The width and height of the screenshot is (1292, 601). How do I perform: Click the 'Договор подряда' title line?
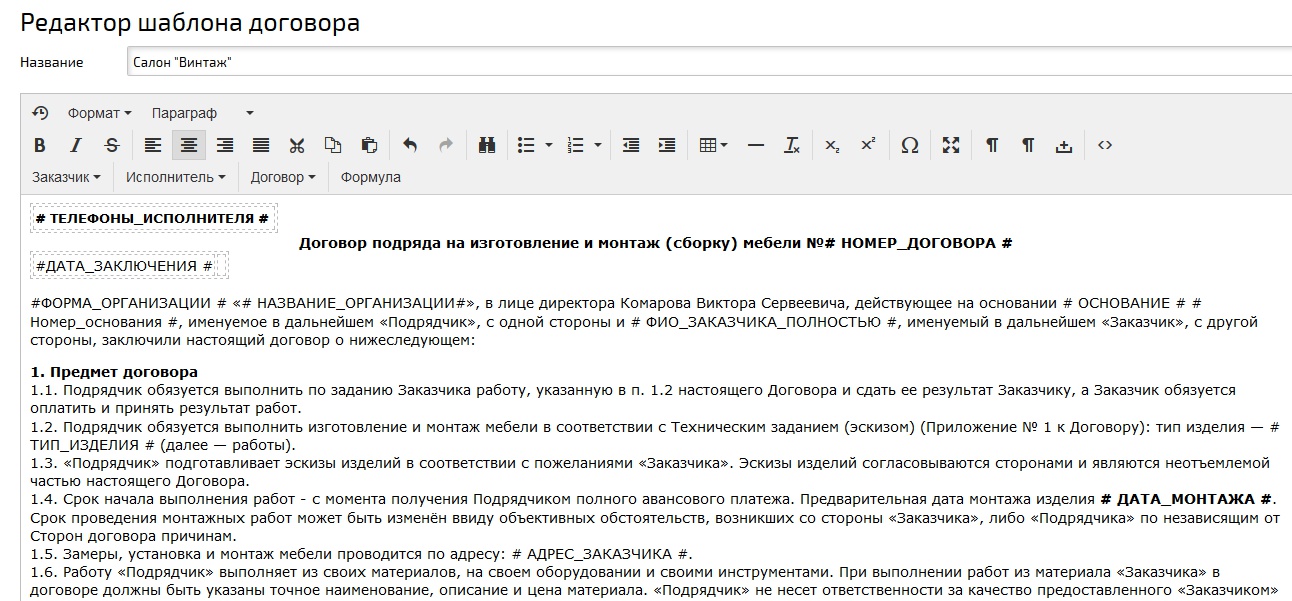655,243
